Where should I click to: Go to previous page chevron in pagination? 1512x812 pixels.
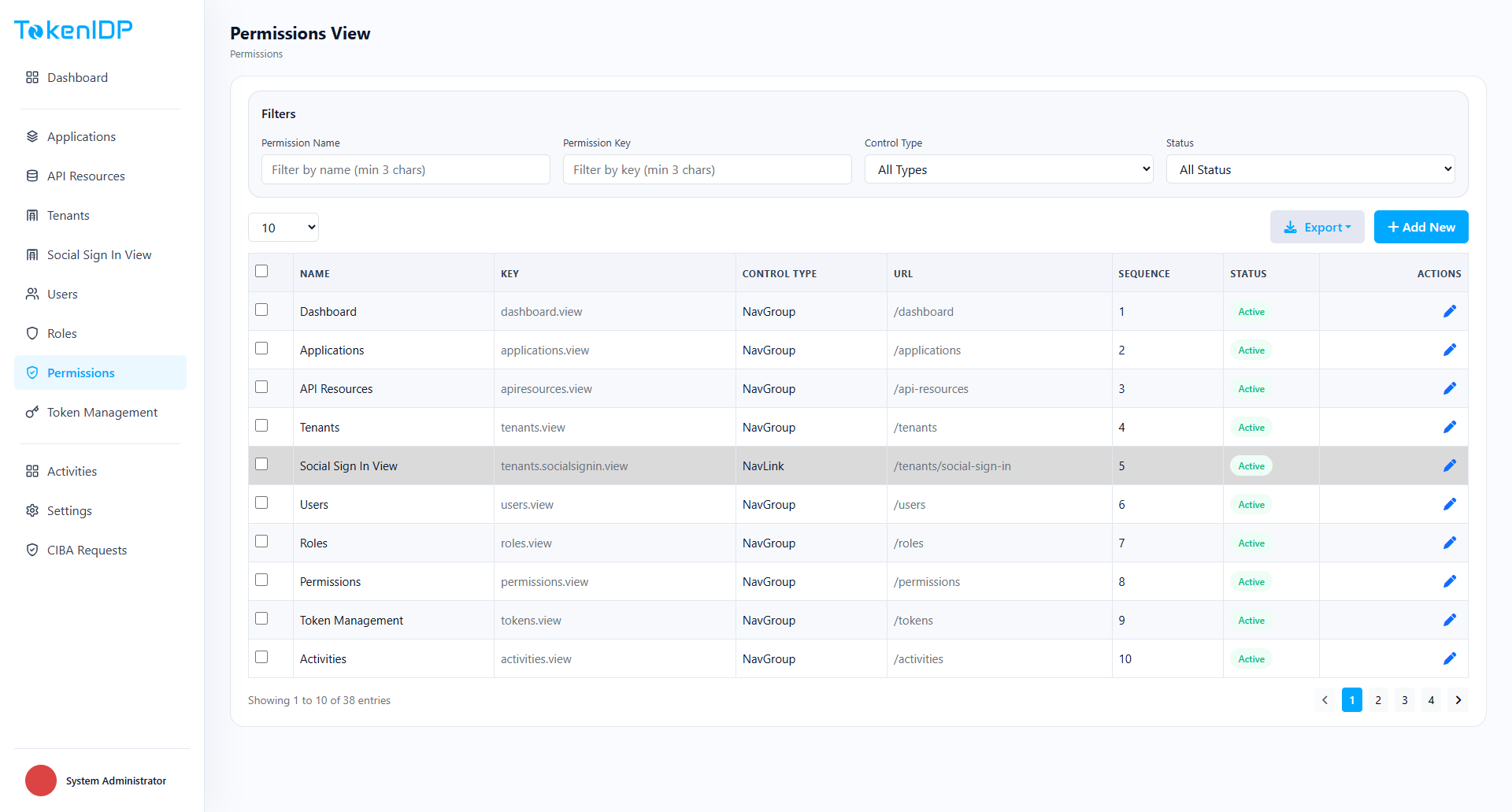click(x=1325, y=700)
